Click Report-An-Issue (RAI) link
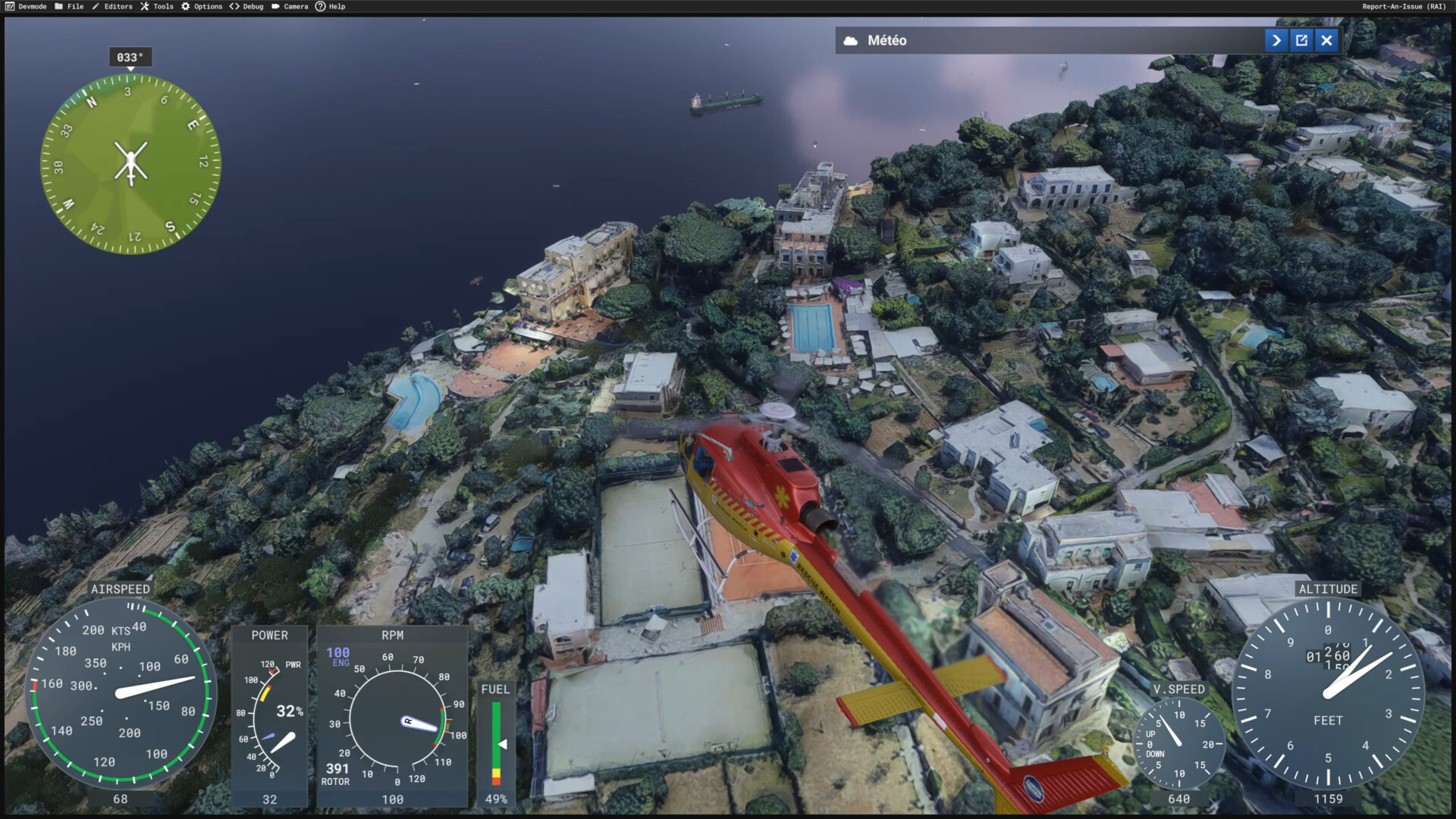 (1404, 6)
